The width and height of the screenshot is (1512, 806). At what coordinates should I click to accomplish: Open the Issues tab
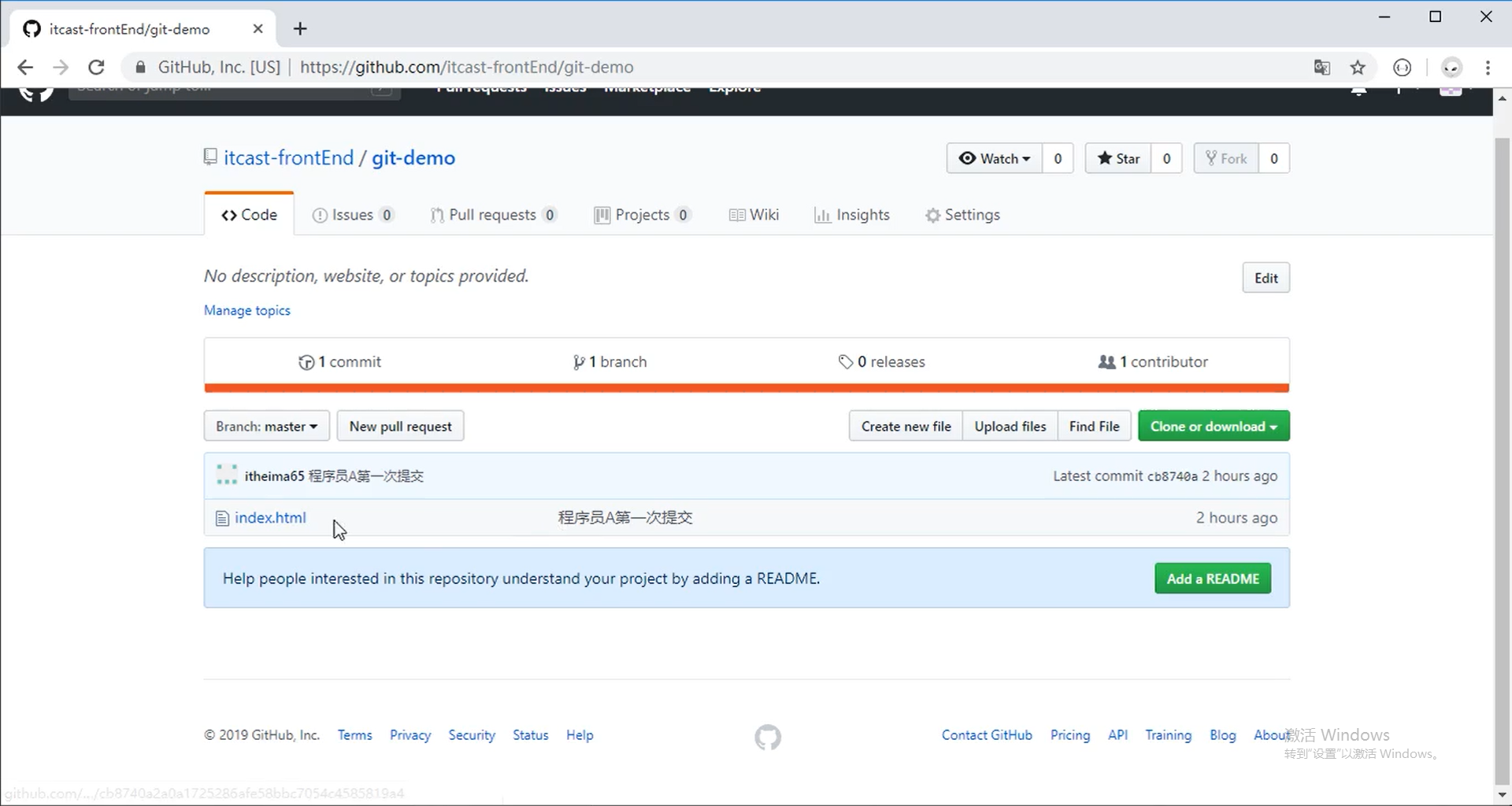[x=353, y=214]
